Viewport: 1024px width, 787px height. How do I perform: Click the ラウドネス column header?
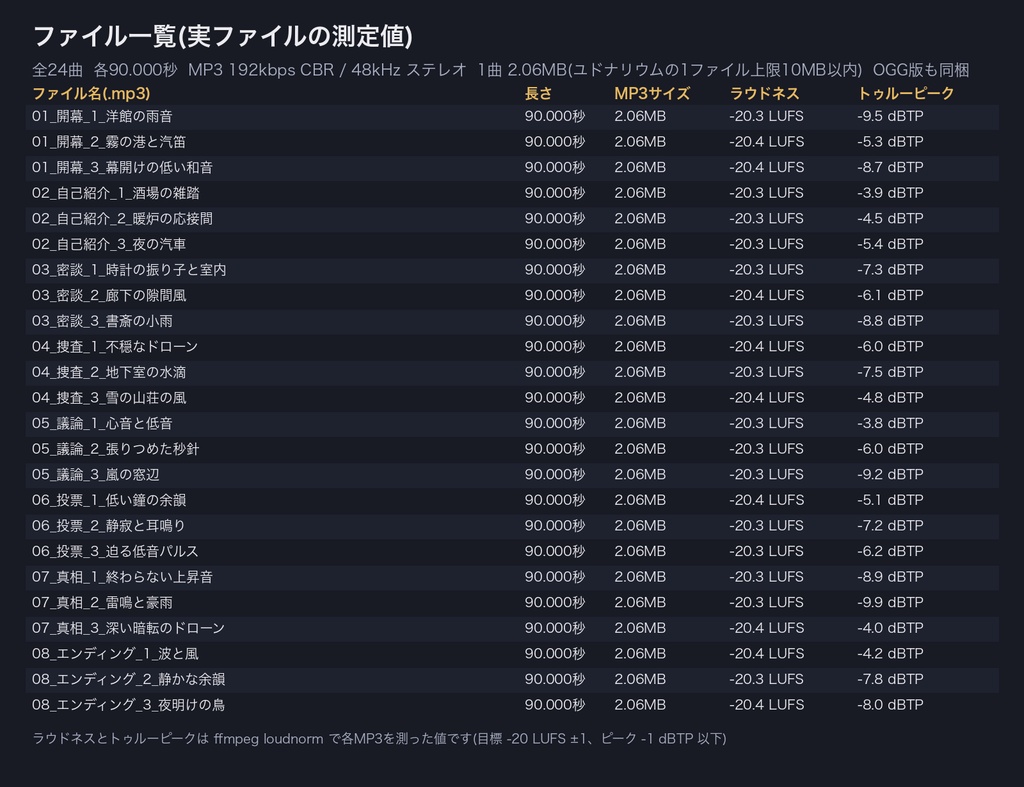(x=764, y=93)
